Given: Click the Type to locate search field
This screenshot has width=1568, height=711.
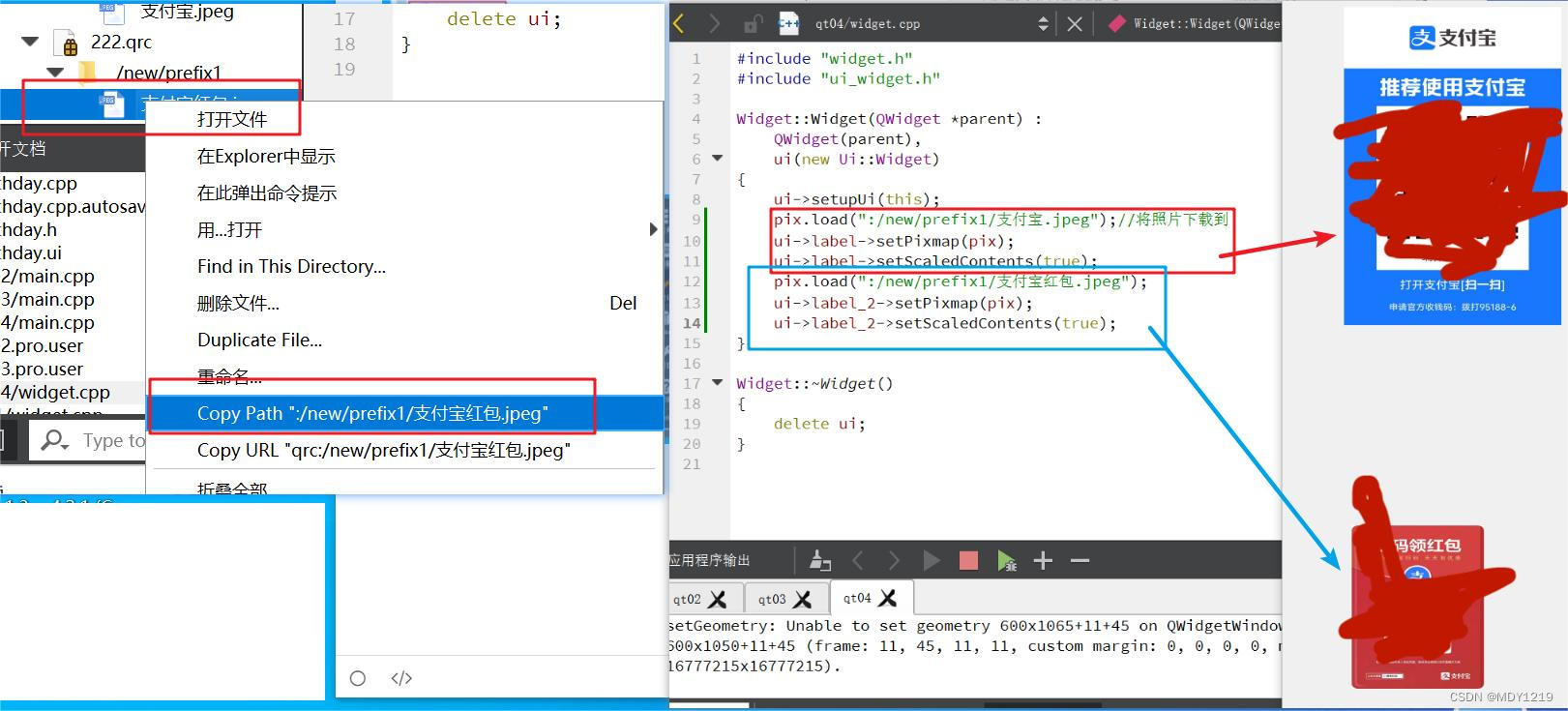Looking at the screenshot, I should click(88, 441).
